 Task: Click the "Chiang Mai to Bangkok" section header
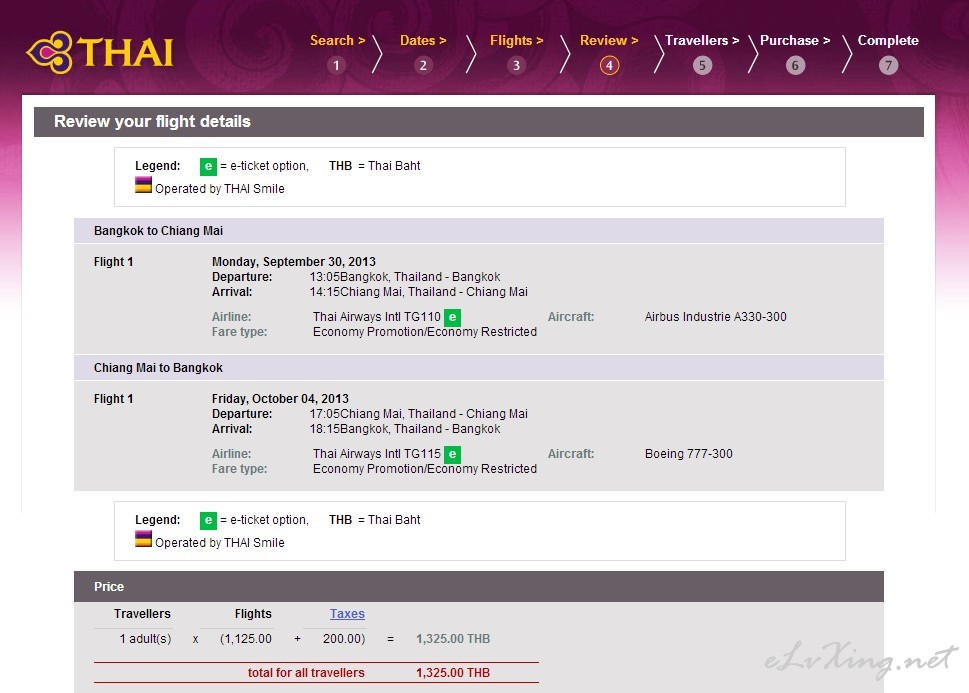tap(479, 368)
